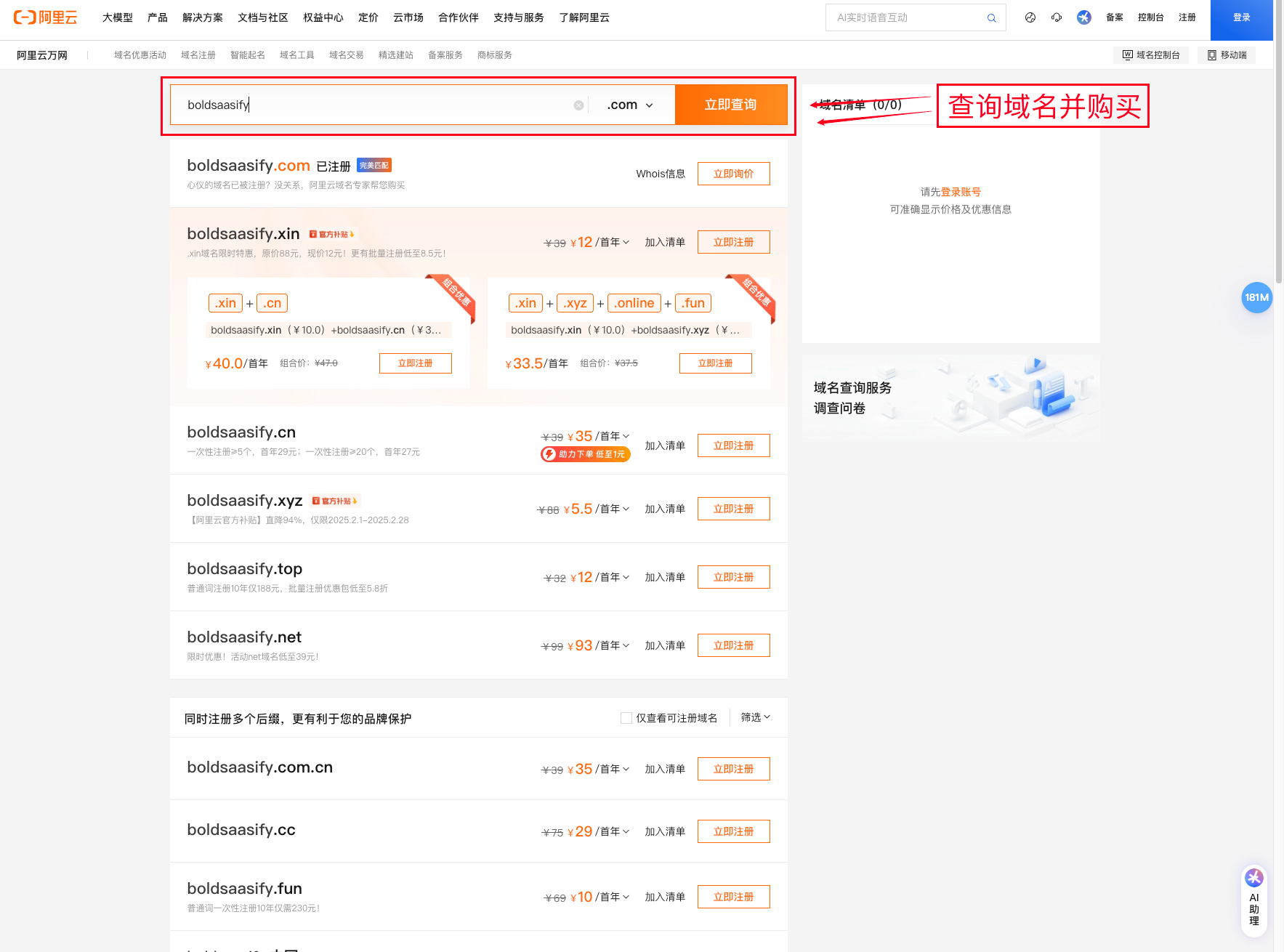Open the globe/language icon in header
The width and height of the screenshot is (1284, 952).
click(x=1030, y=17)
